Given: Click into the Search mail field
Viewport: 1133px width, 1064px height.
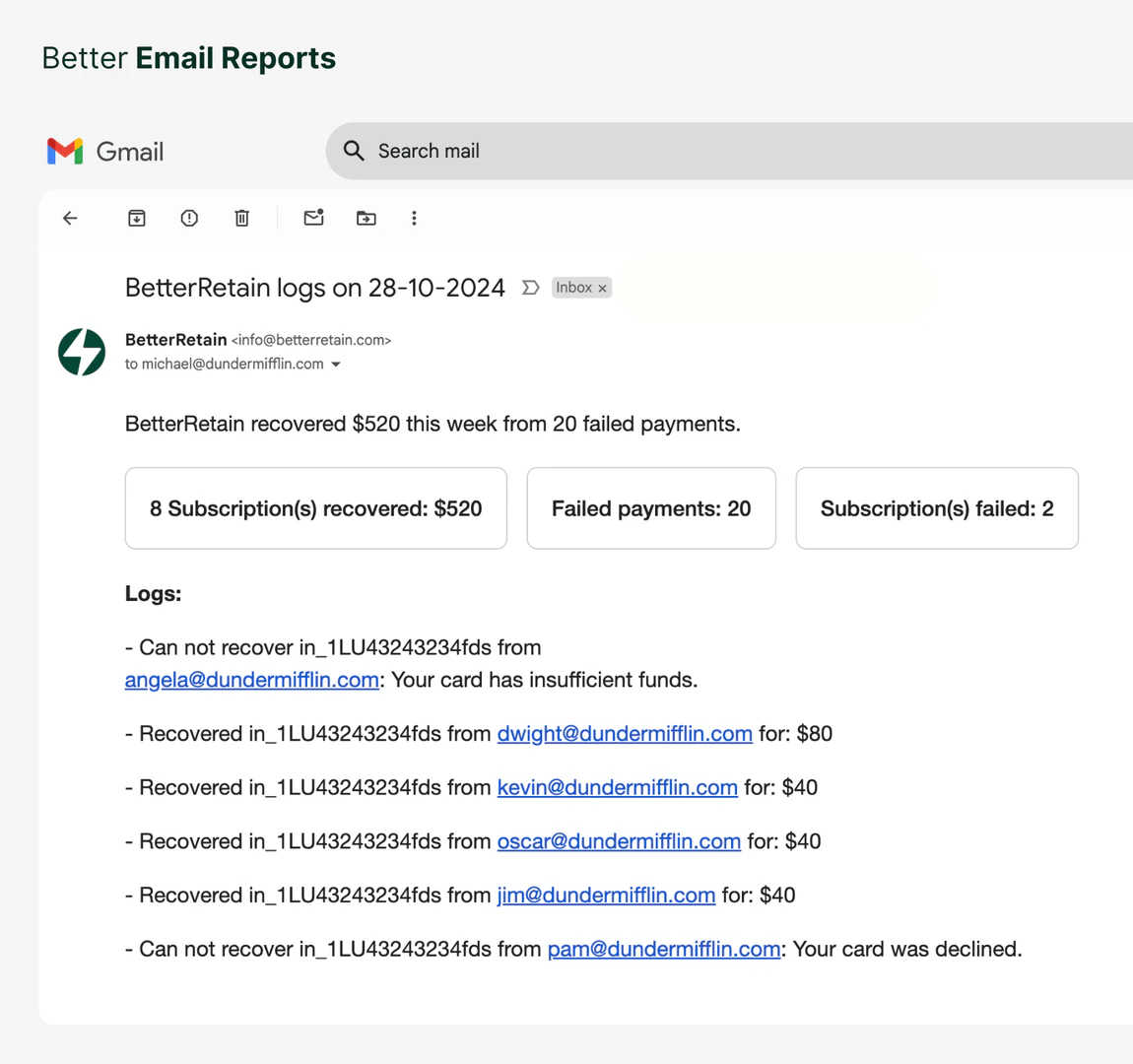Looking at the screenshot, I should (690, 151).
